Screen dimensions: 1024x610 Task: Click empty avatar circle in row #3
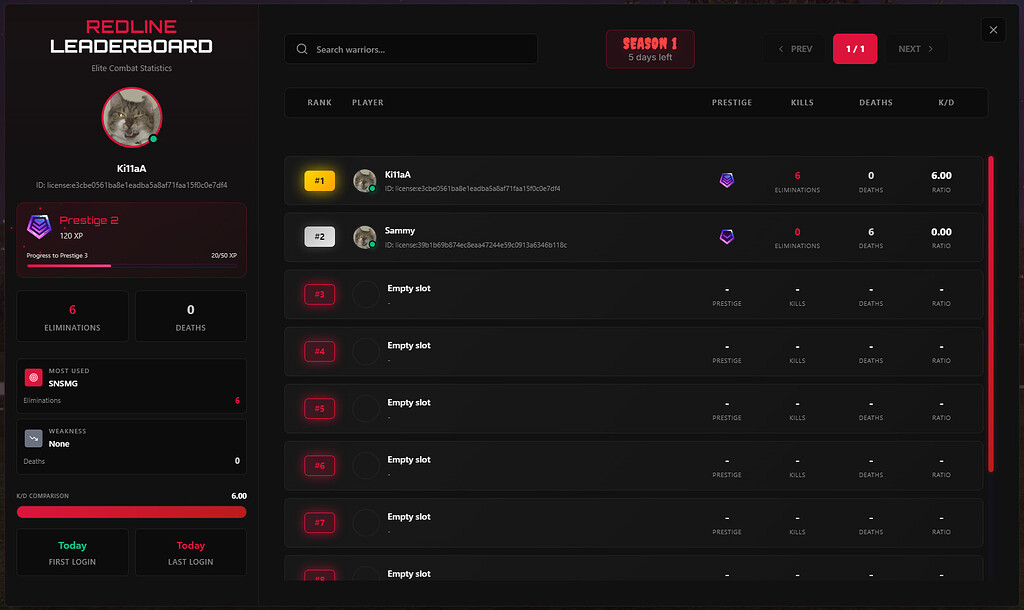(x=366, y=295)
